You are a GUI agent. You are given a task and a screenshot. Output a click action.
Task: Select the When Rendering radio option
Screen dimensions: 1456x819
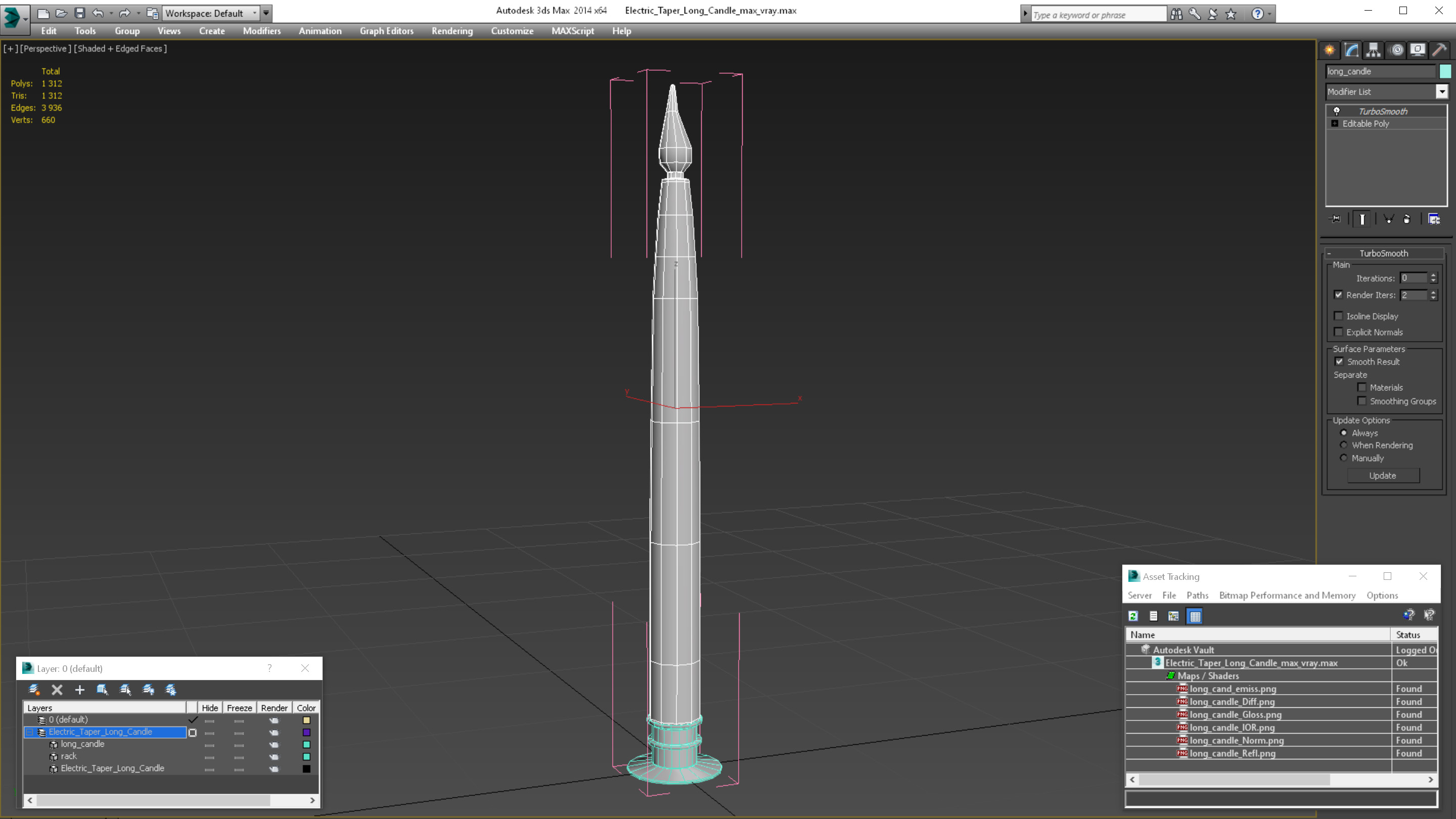(1344, 445)
